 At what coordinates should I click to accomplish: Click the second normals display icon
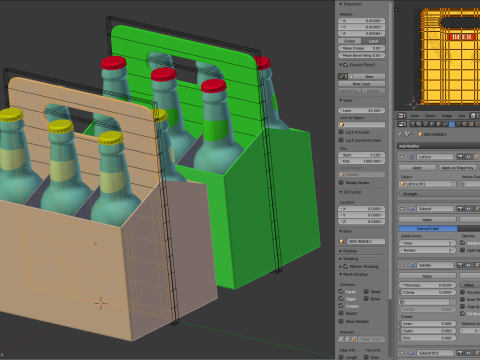pyautogui.click(x=347, y=339)
